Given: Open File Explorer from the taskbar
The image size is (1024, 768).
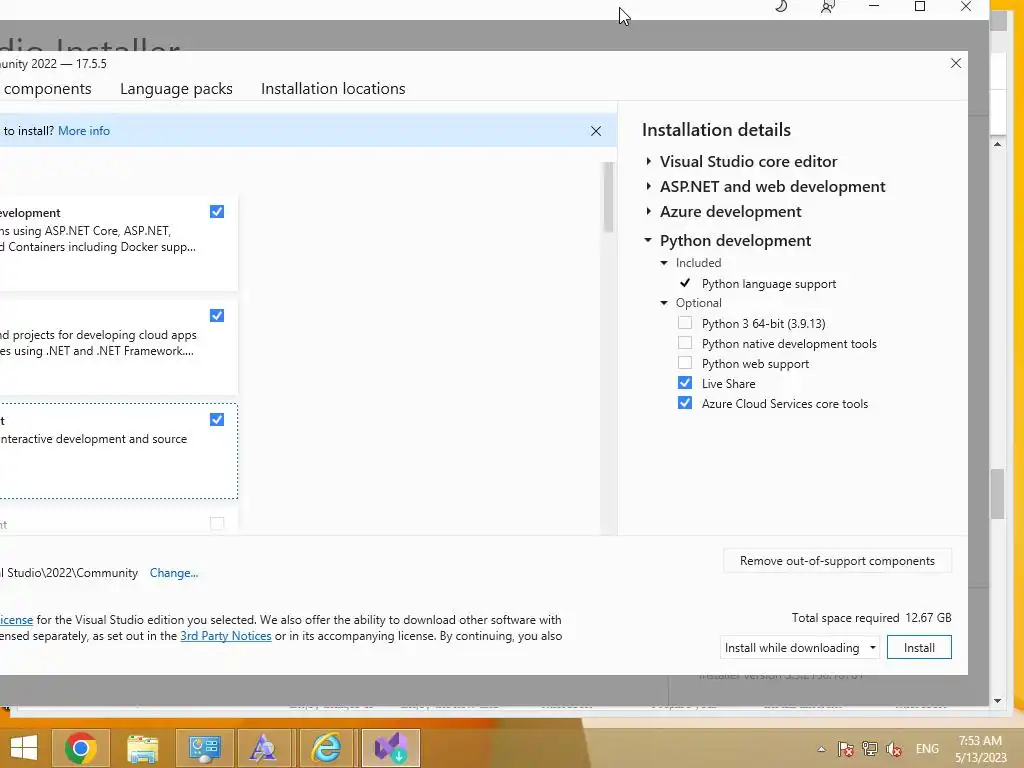Looking at the screenshot, I should [142, 748].
